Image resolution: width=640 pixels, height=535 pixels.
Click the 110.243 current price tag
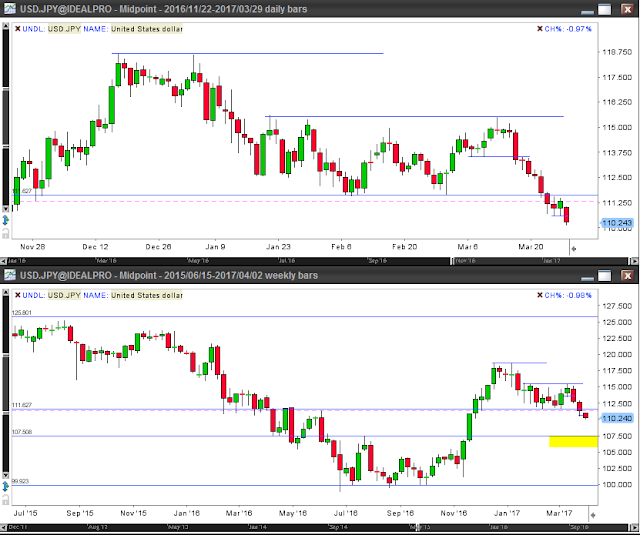click(x=617, y=223)
